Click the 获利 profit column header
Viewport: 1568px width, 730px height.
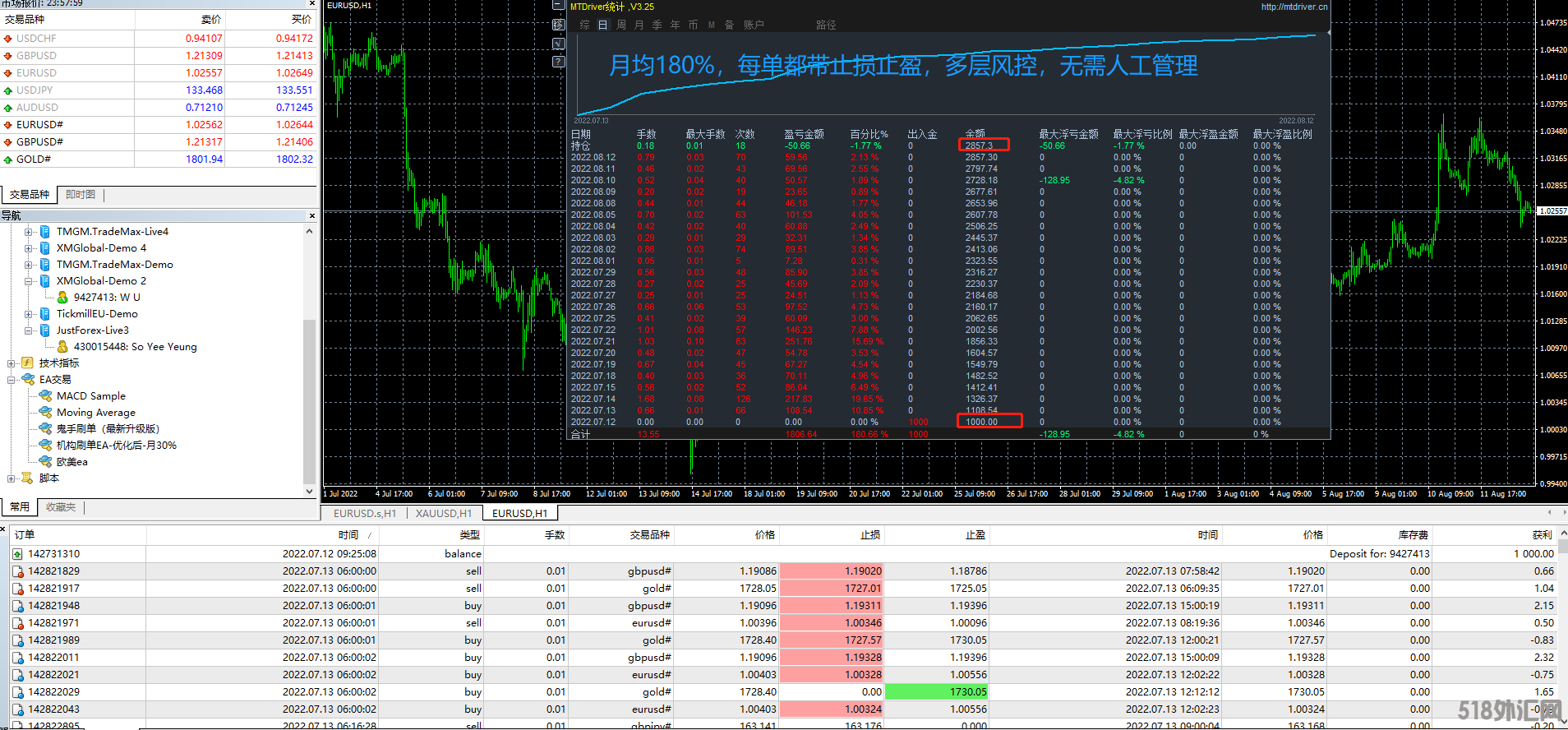[1542, 535]
